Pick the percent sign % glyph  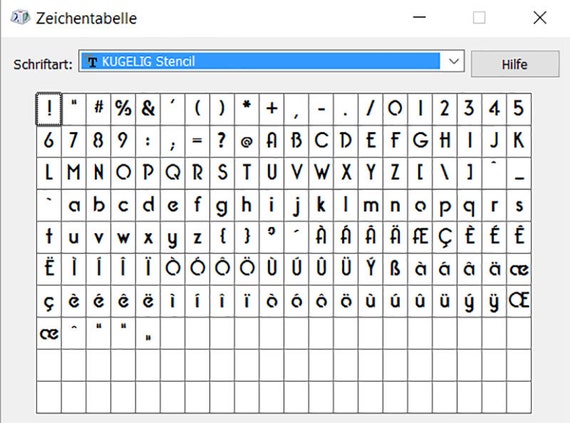[x=123, y=109]
